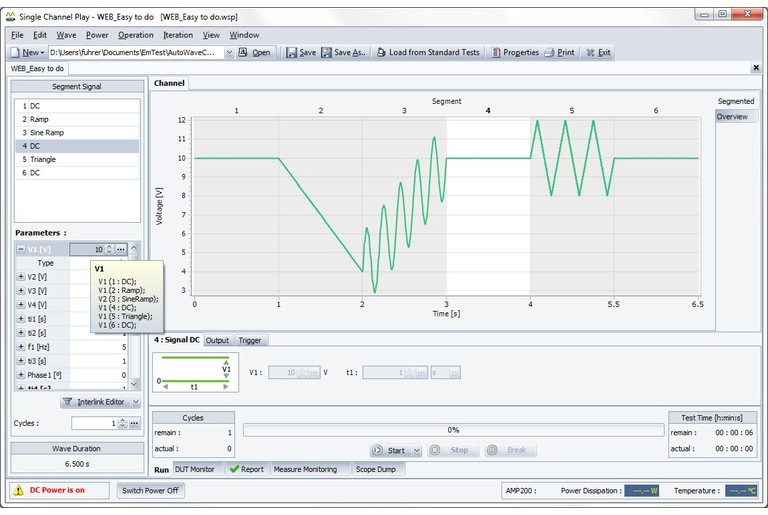Click the V1 value spinner arrows

(x=109, y=249)
